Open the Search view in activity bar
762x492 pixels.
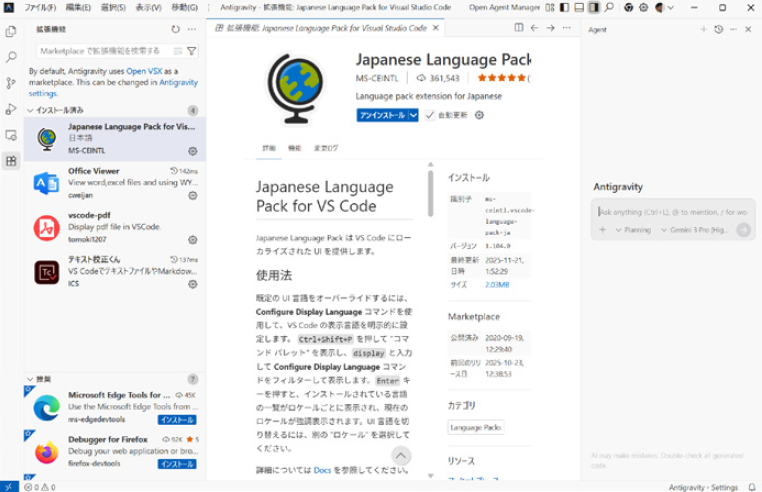point(11,57)
